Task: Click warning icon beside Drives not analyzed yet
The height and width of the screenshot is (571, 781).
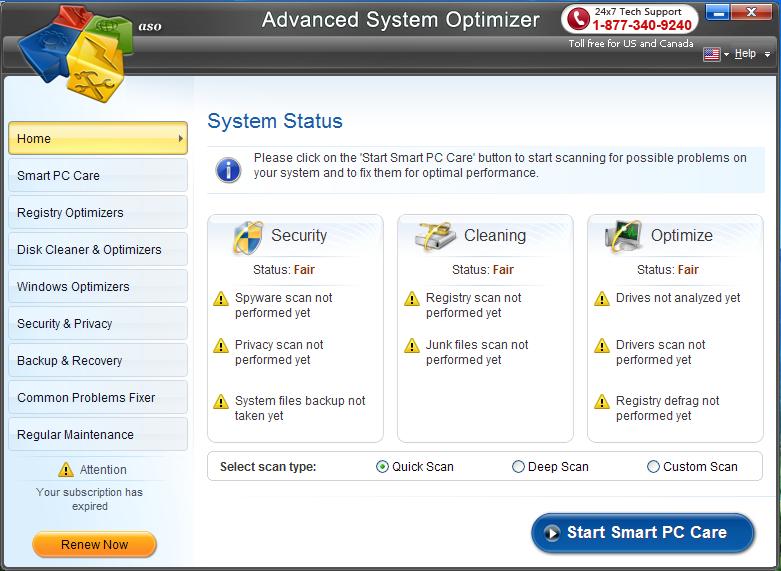Action: [602, 299]
